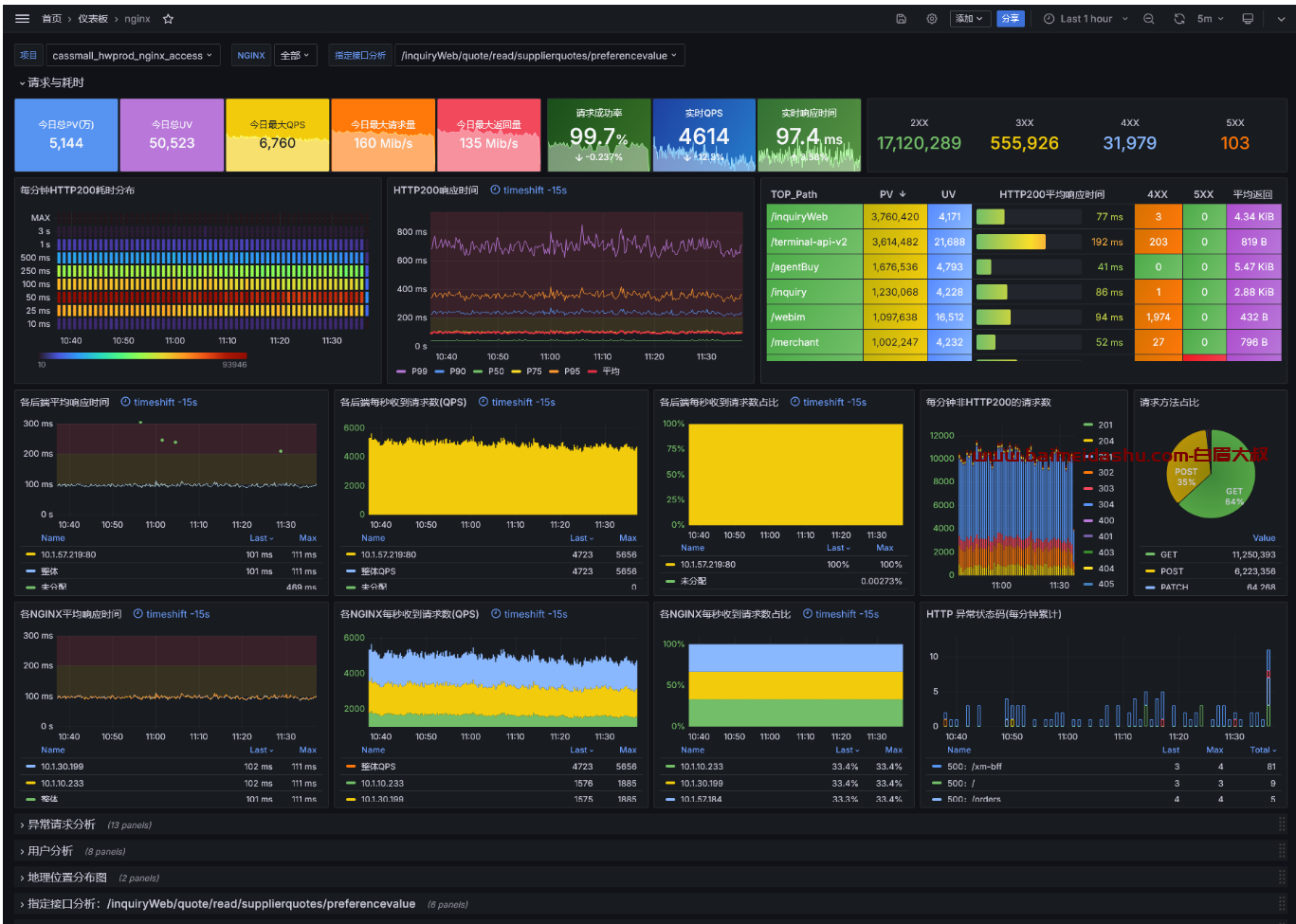Toggle POST slice in 请求方法占比 legend
Image resolution: width=1296 pixels, height=924 pixels.
[1172, 571]
